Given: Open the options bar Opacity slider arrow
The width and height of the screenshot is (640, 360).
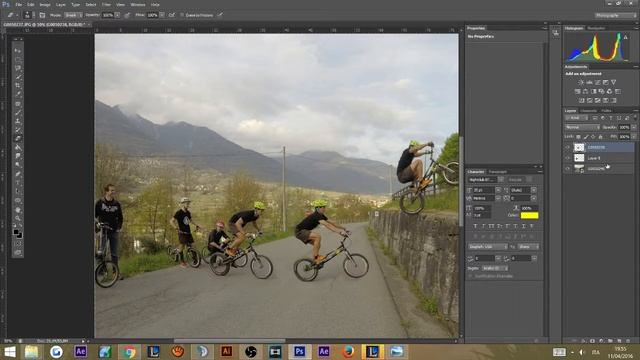Looking at the screenshot, I should coord(118,15).
